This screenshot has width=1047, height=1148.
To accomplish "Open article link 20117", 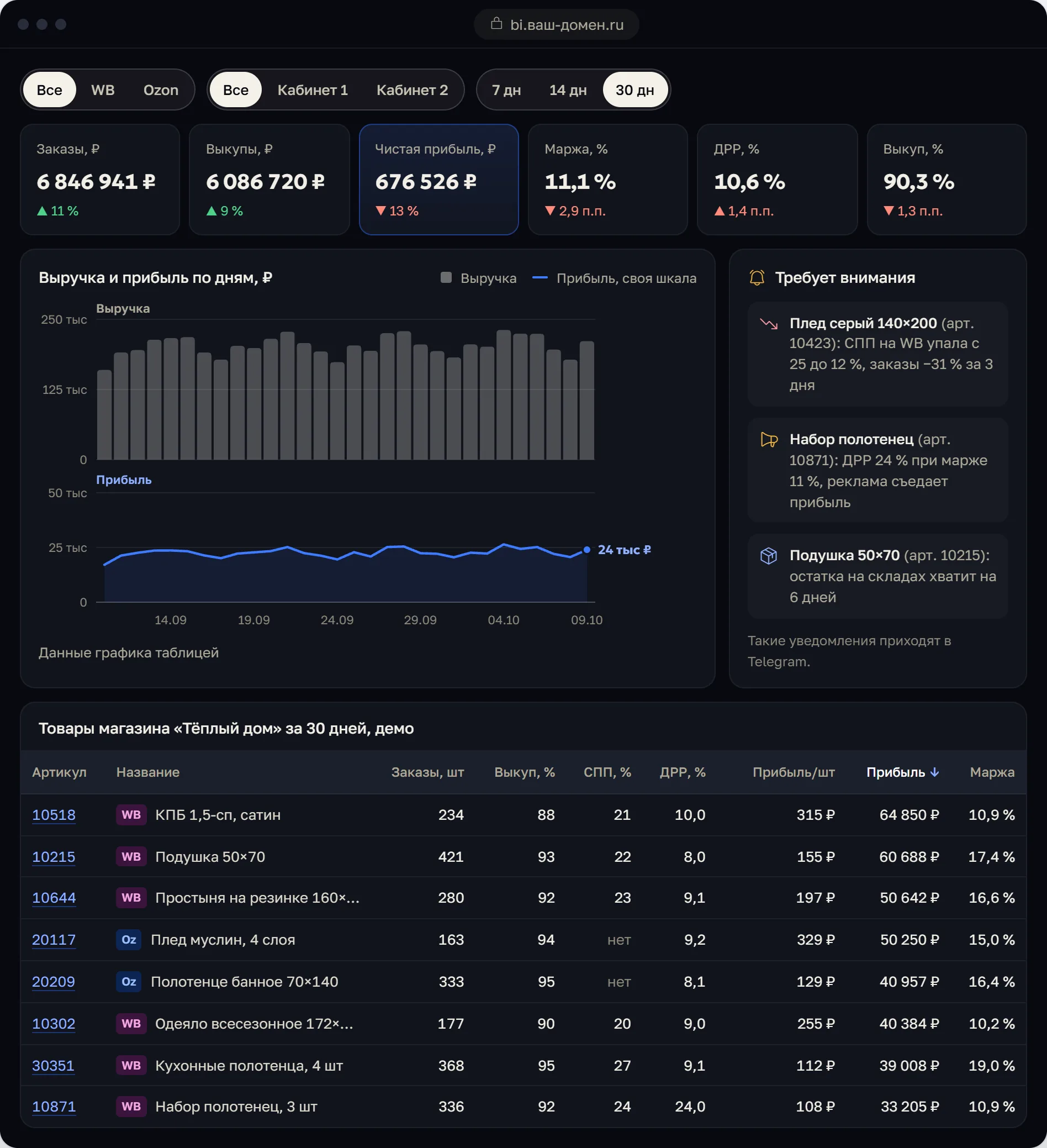I will point(54,940).
